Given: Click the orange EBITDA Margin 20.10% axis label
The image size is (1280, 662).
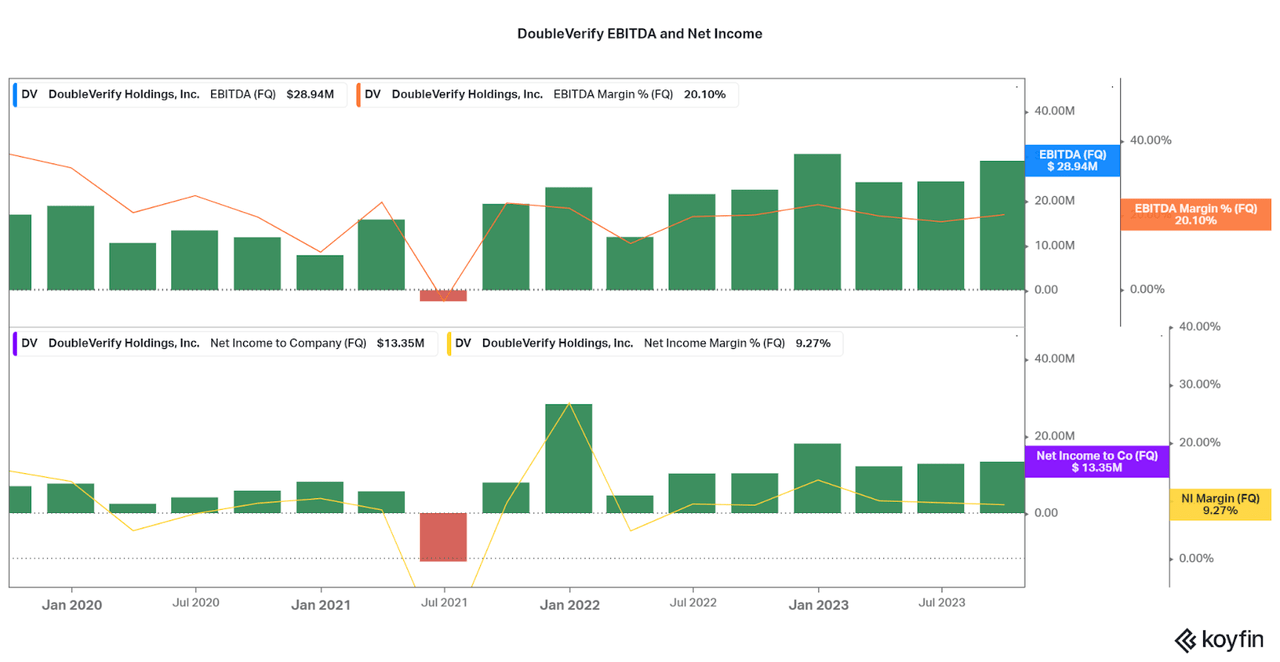Looking at the screenshot, I should pyautogui.click(x=1196, y=214).
